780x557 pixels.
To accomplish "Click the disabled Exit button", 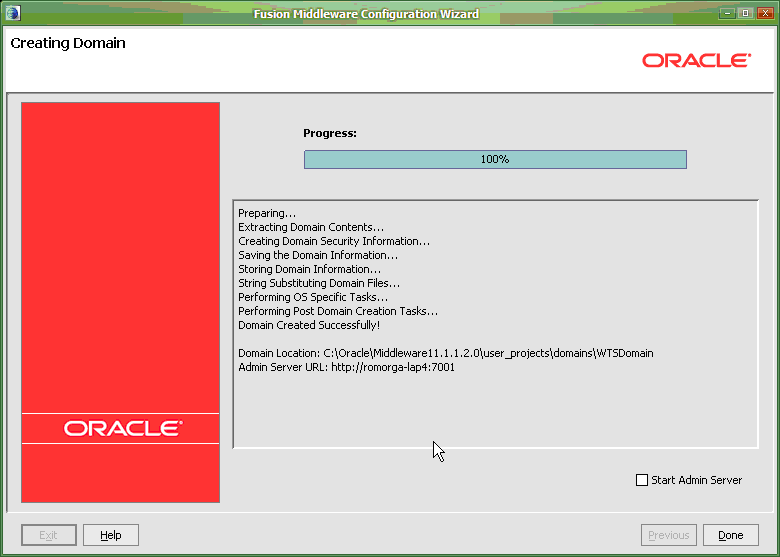I will pos(49,535).
